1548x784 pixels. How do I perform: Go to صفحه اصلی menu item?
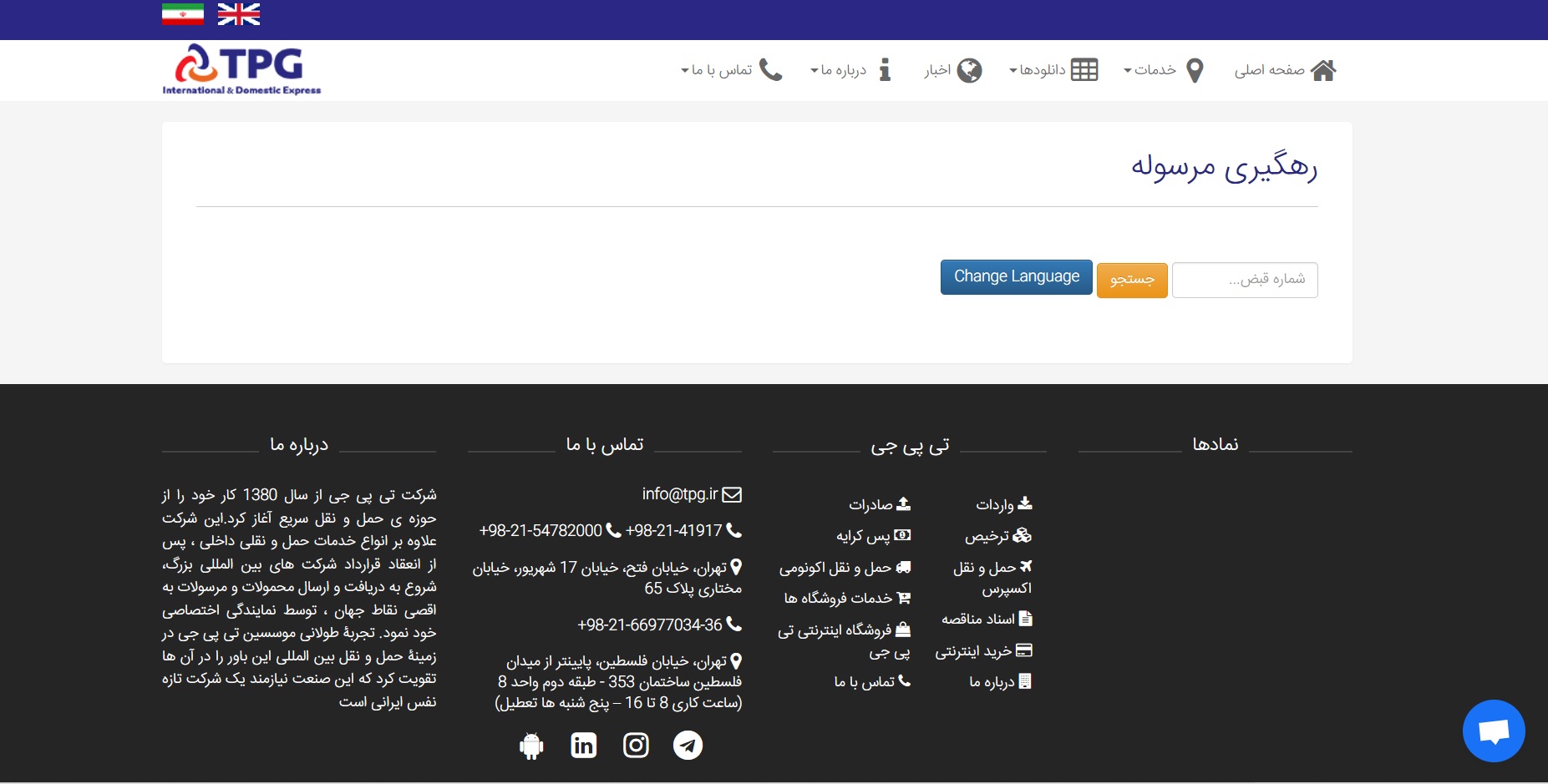[x=1269, y=70]
